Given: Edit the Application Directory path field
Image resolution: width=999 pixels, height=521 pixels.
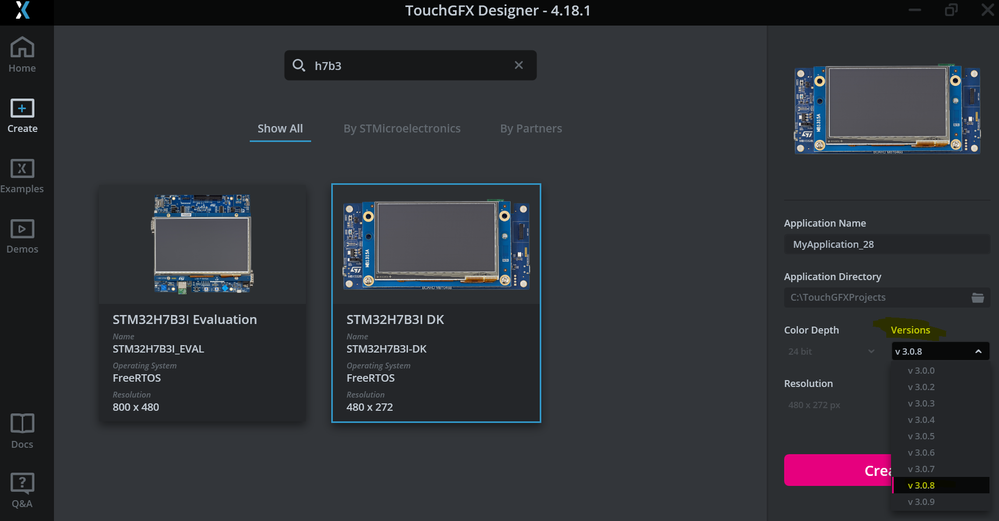Looking at the screenshot, I should [x=886, y=297].
